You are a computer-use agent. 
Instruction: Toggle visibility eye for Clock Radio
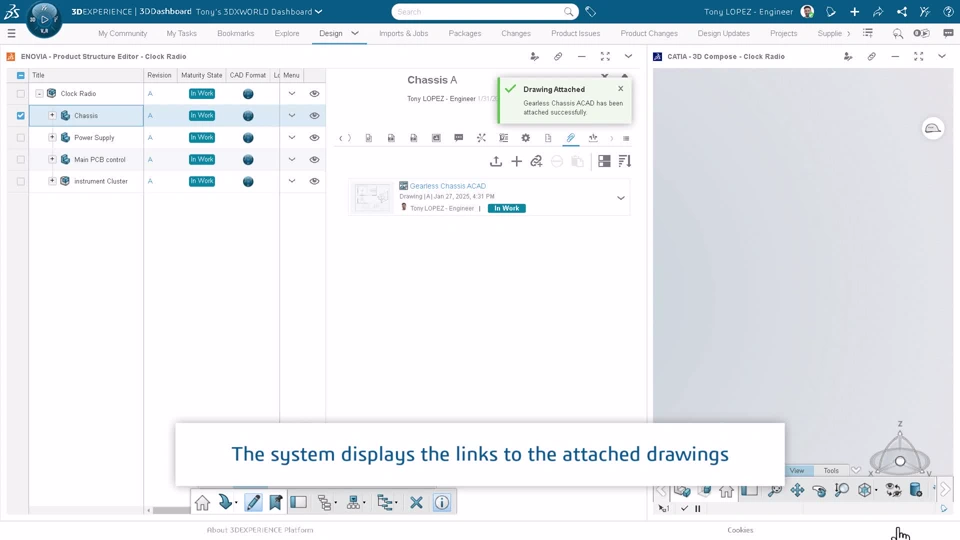point(314,94)
